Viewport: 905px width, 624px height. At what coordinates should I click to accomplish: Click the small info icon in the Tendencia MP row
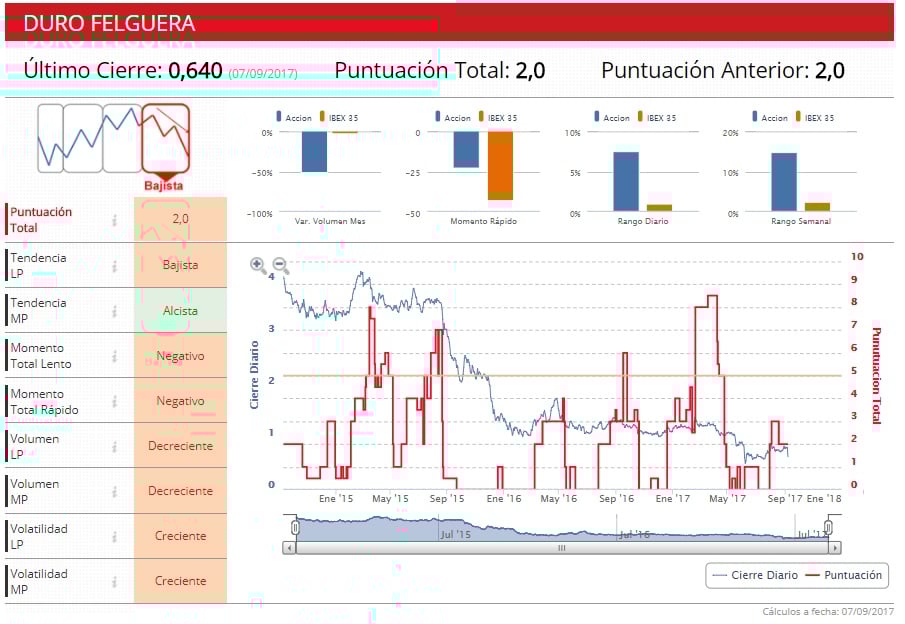click(x=114, y=311)
